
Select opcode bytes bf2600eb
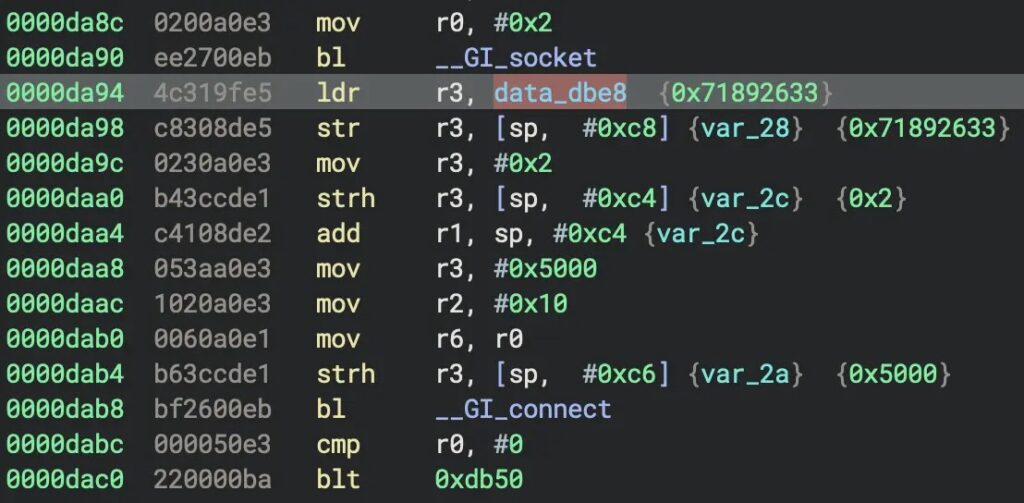(211, 409)
